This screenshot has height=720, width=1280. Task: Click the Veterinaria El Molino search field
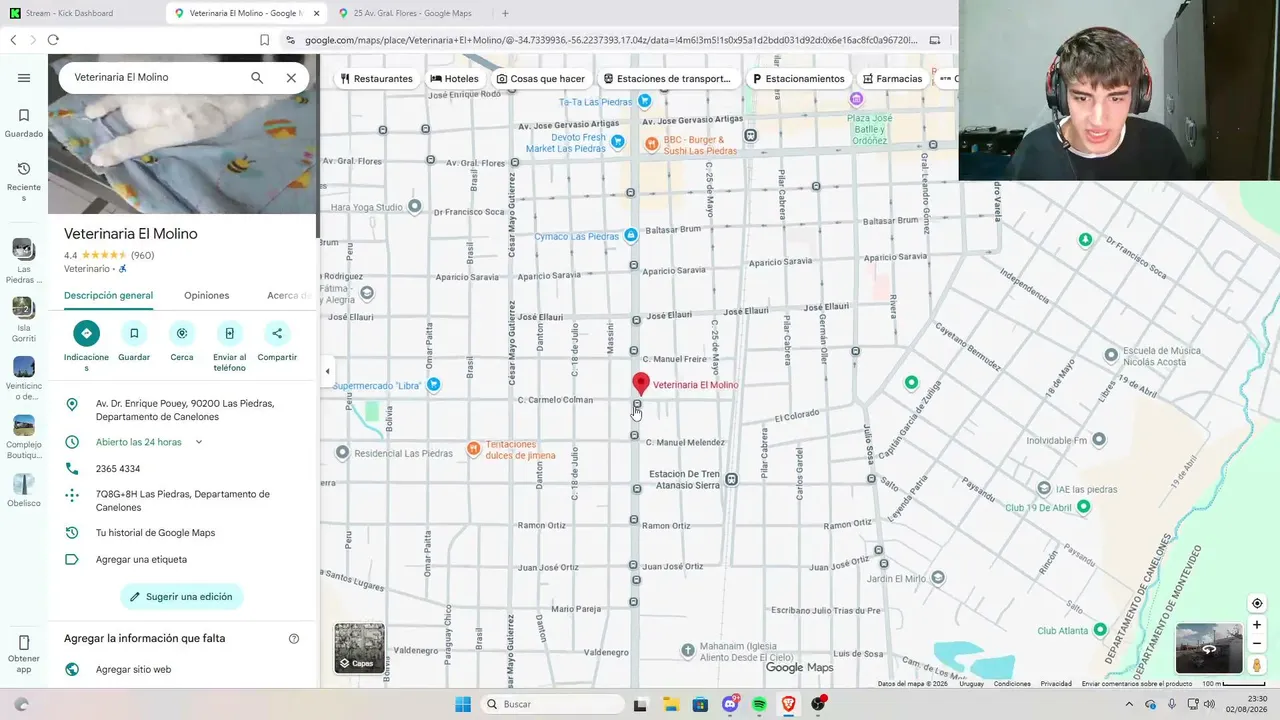click(x=155, y=78)
